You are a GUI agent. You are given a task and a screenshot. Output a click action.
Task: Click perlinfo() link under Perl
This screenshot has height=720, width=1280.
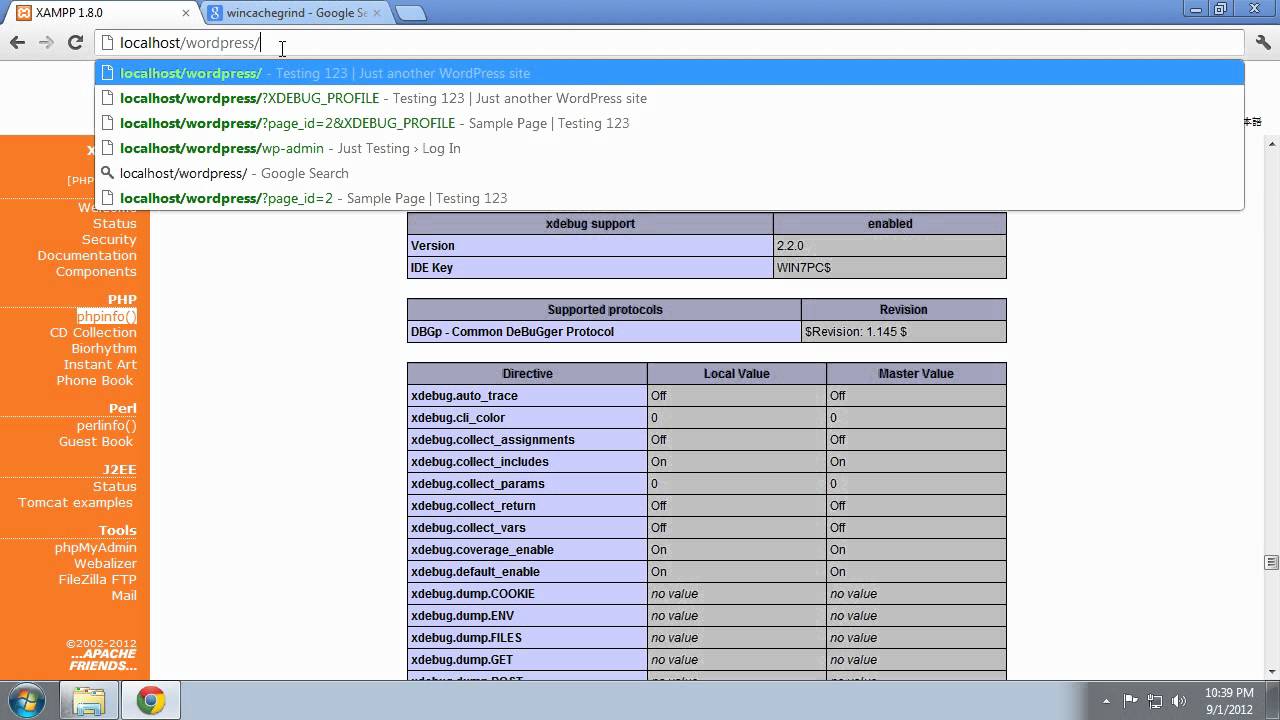point(107,426)
